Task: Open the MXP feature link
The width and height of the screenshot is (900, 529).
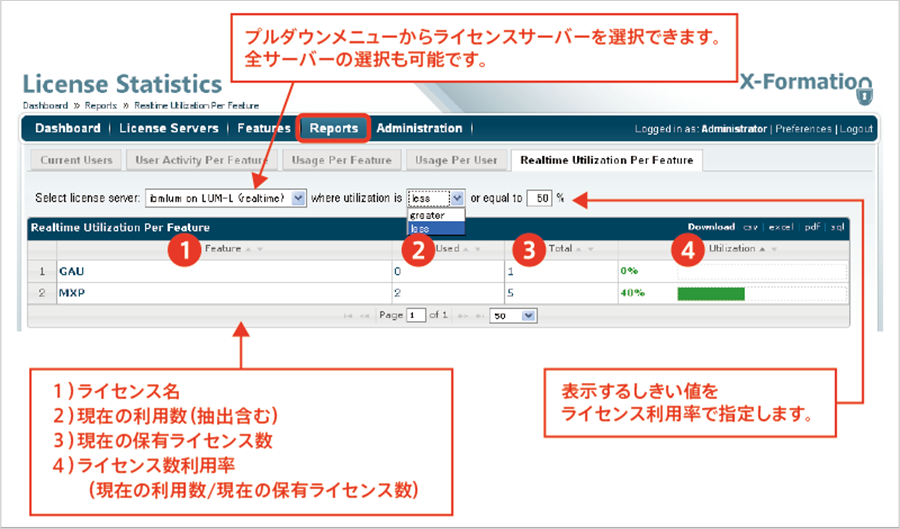Action: (72, 293)
